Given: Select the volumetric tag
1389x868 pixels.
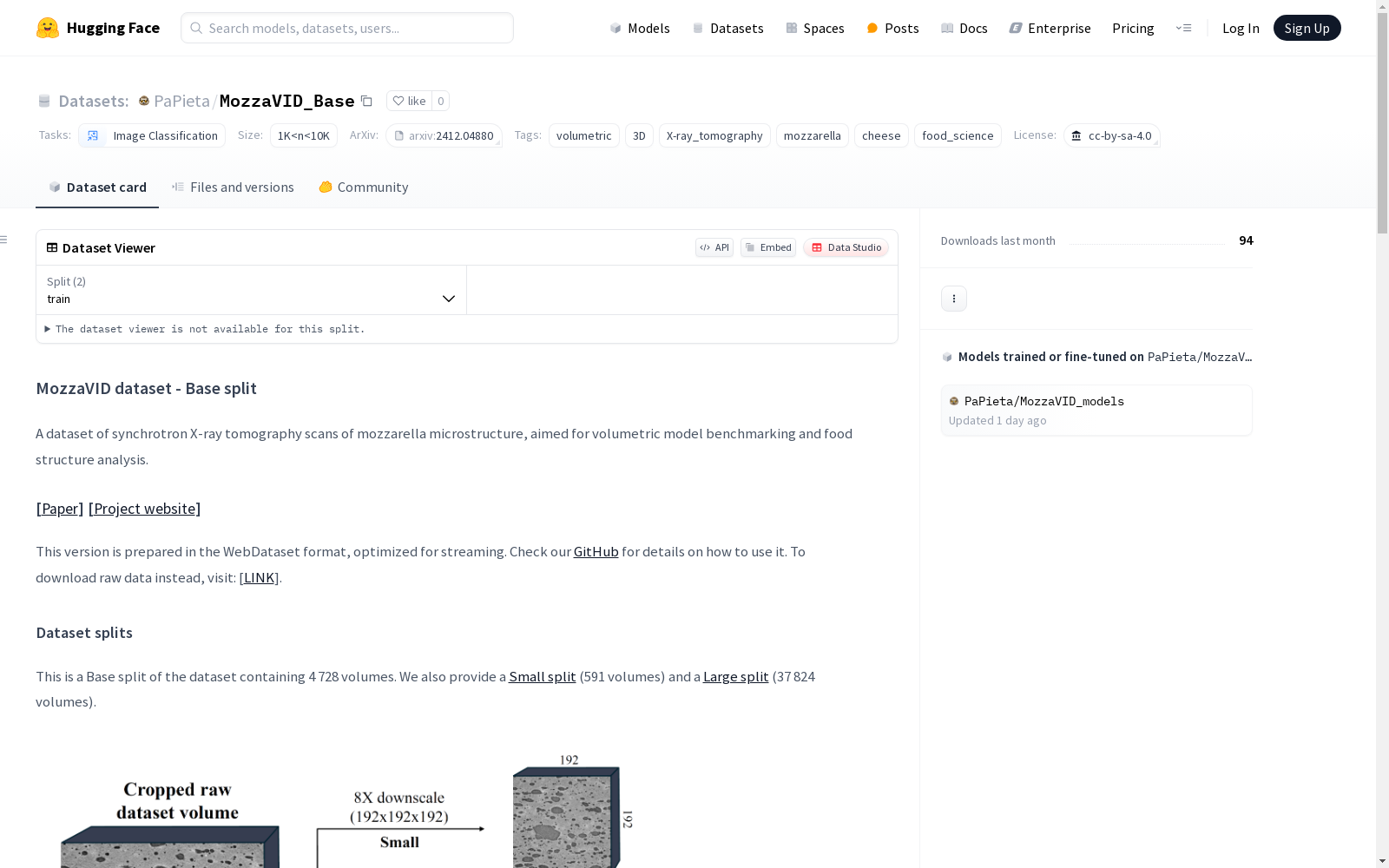Looking at the screenshot, I should pyautogui.click(x=583, y=135).
